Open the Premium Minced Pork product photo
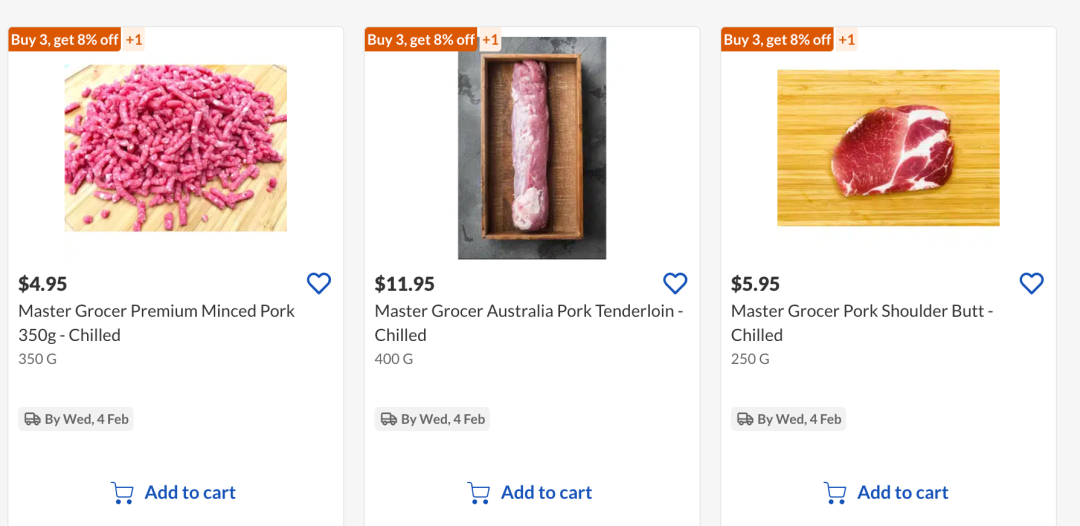Screen dimensions: 1080x526 pos(176,148)
